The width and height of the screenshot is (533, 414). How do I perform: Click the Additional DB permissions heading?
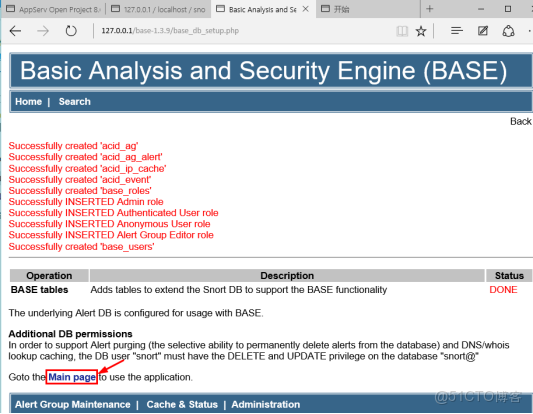(70, 334)
